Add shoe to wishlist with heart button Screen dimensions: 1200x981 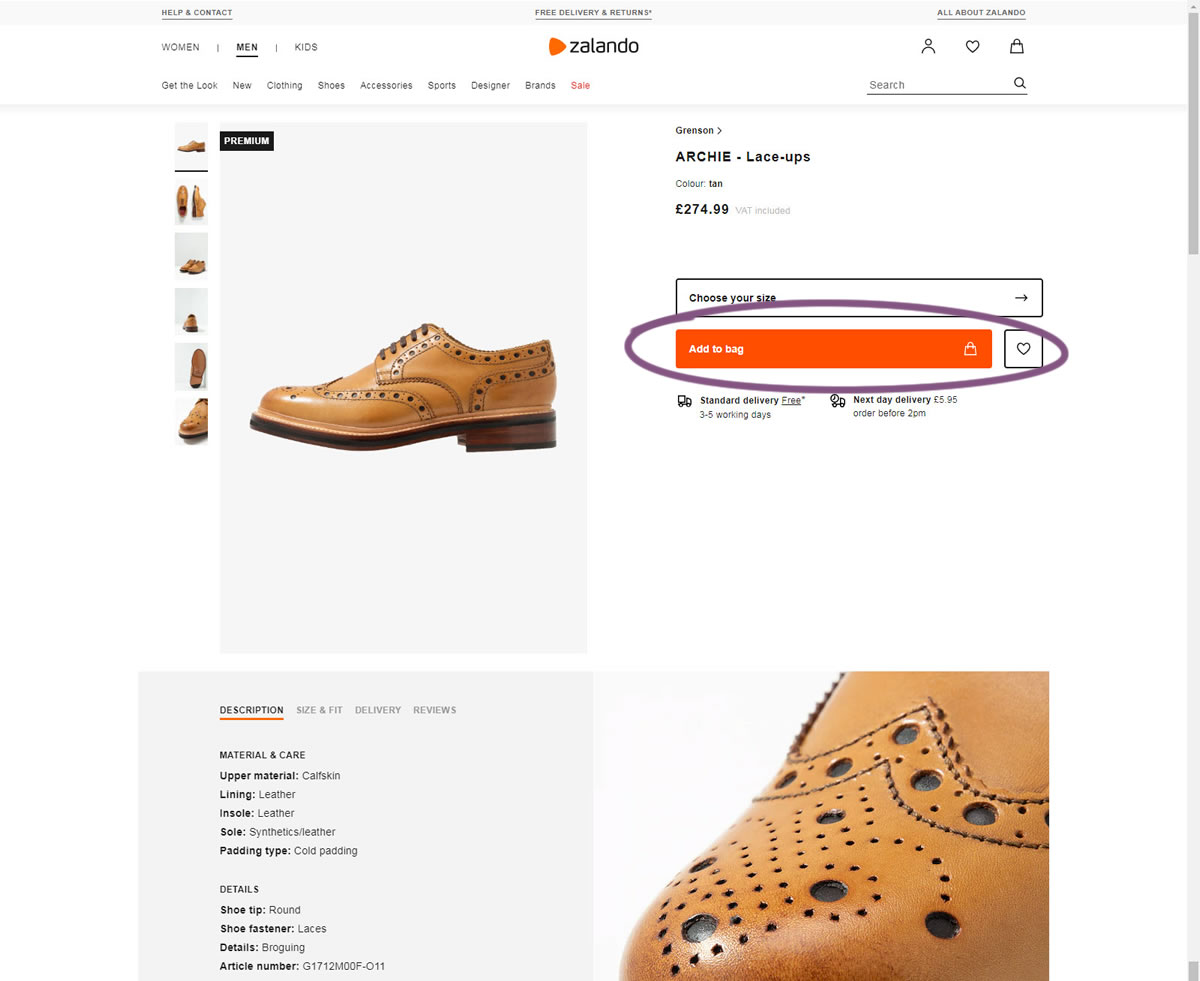(x=1022, y=349)
